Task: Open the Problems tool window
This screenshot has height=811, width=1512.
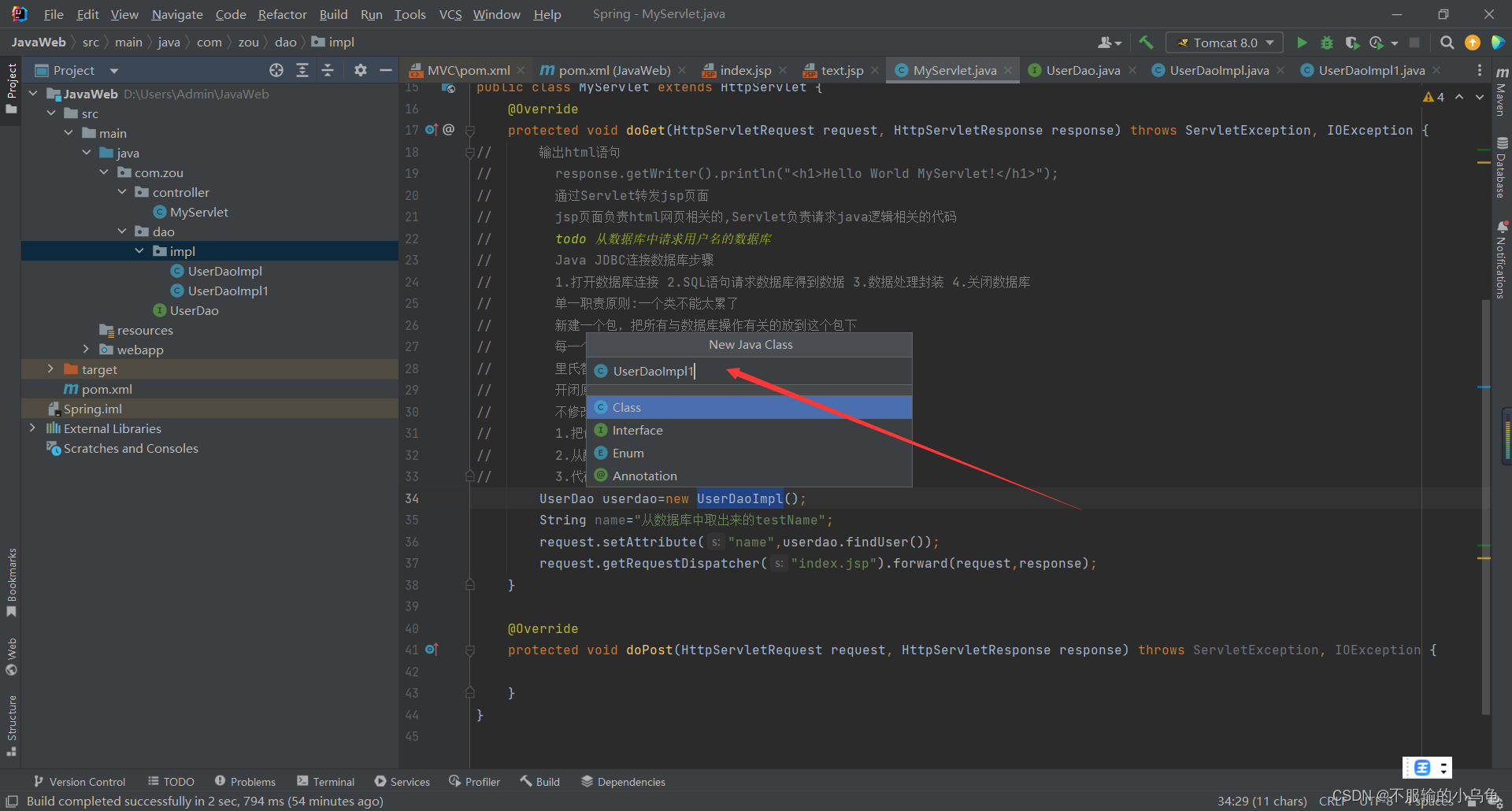Action: click(245, 781)
